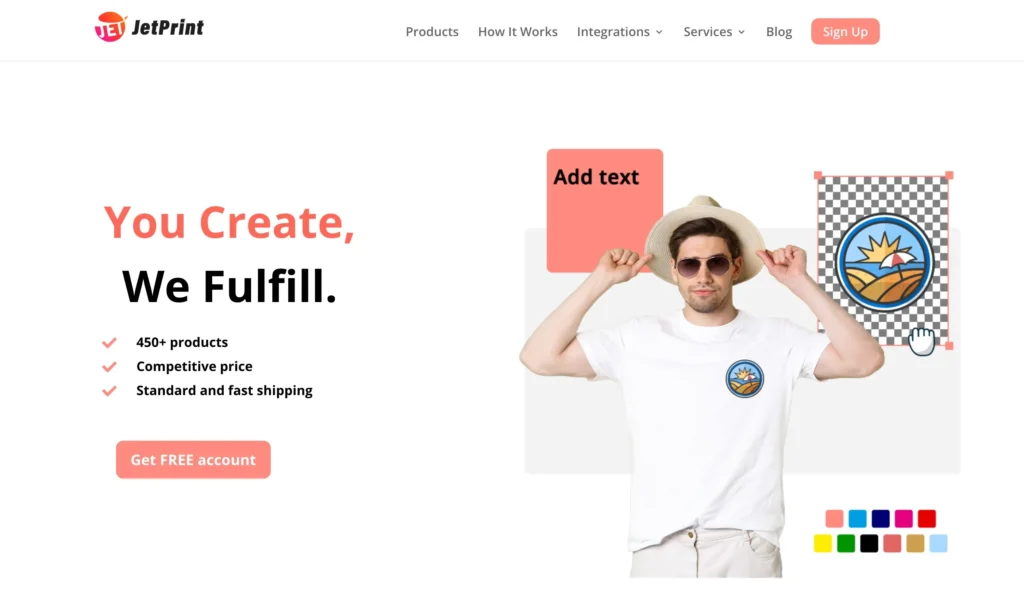
Task: Click the checkmark beside Standard and fast shipping
Action: 109,391
